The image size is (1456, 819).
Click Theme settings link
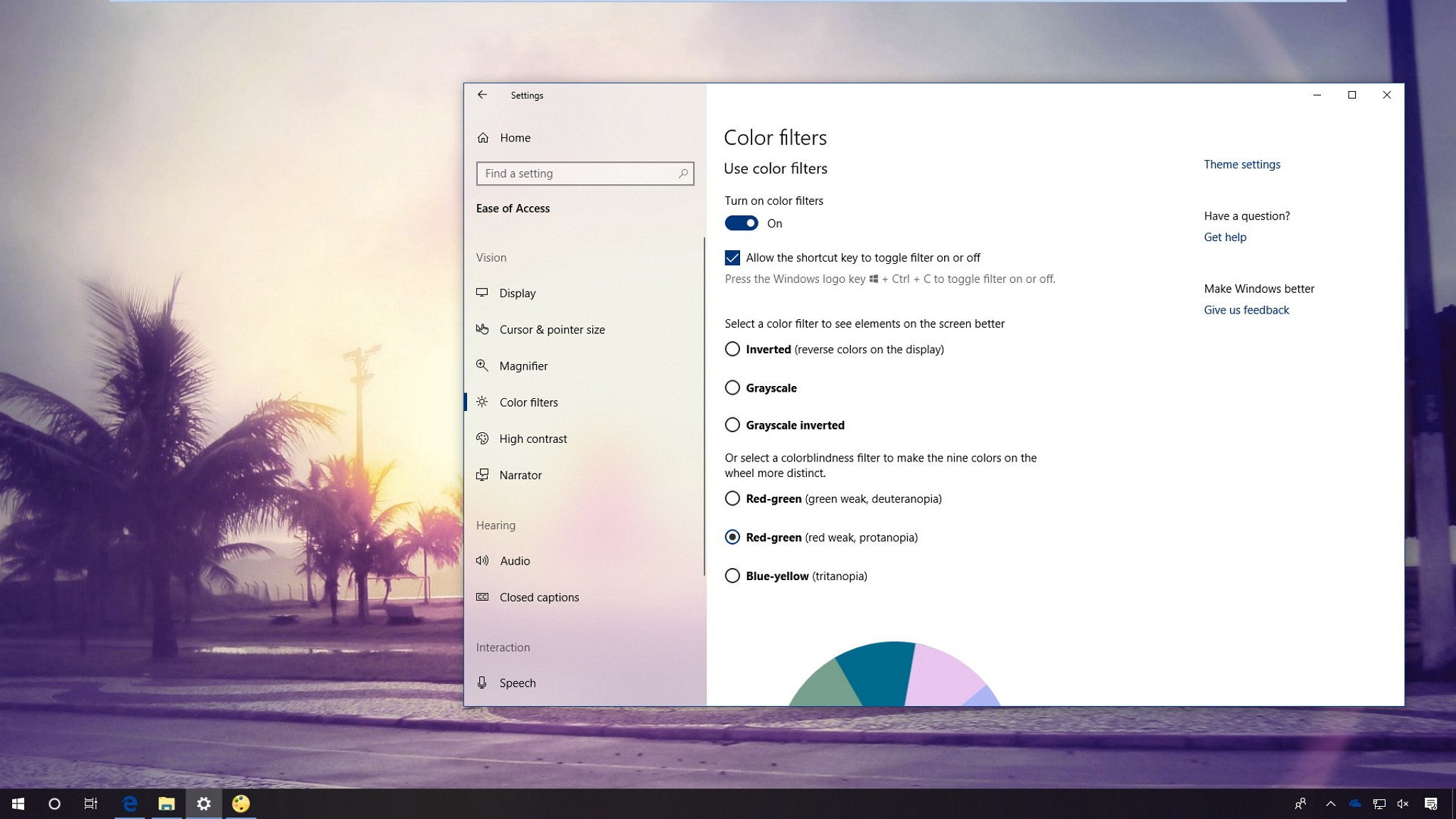pyautogui.click(x=1242, y=164)
